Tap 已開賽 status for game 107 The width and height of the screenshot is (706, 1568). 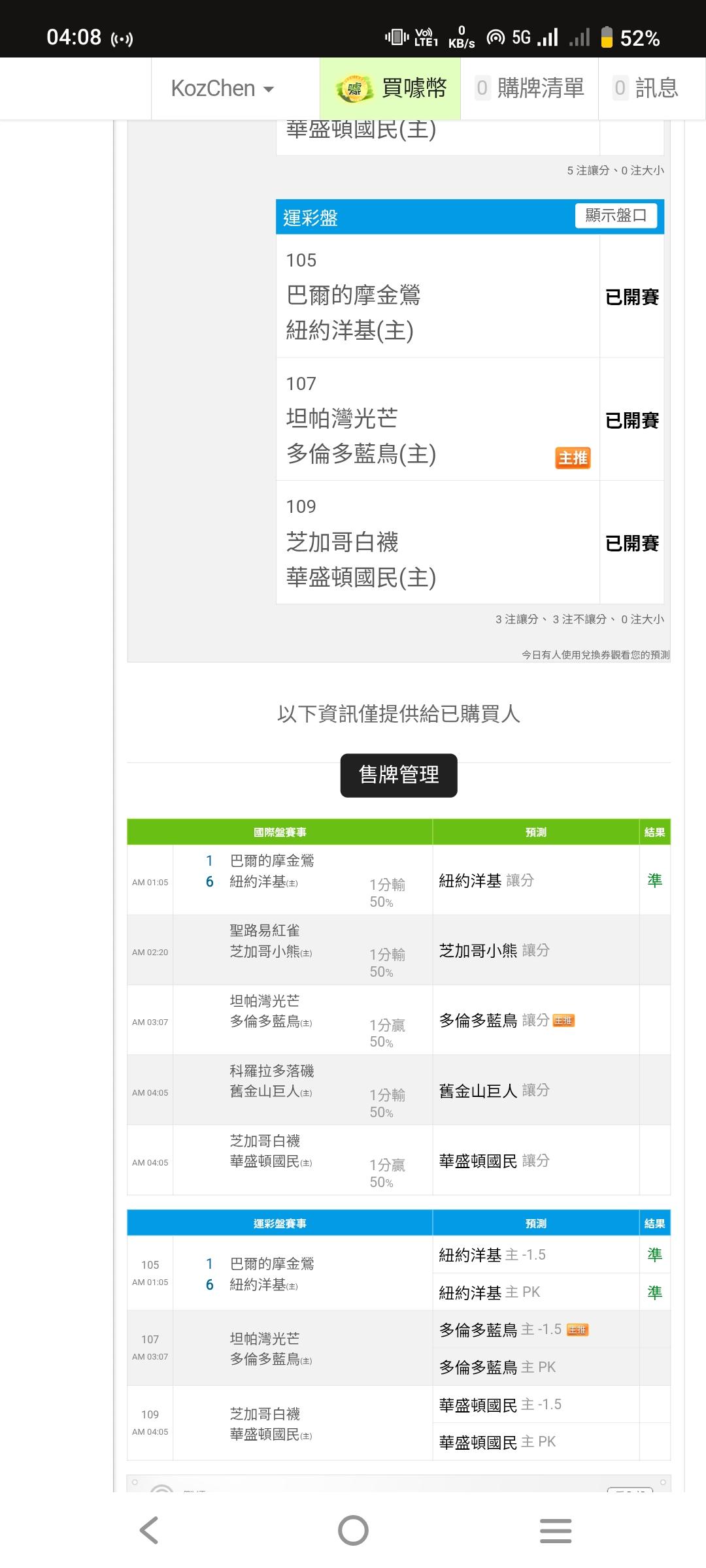[632, 421]
